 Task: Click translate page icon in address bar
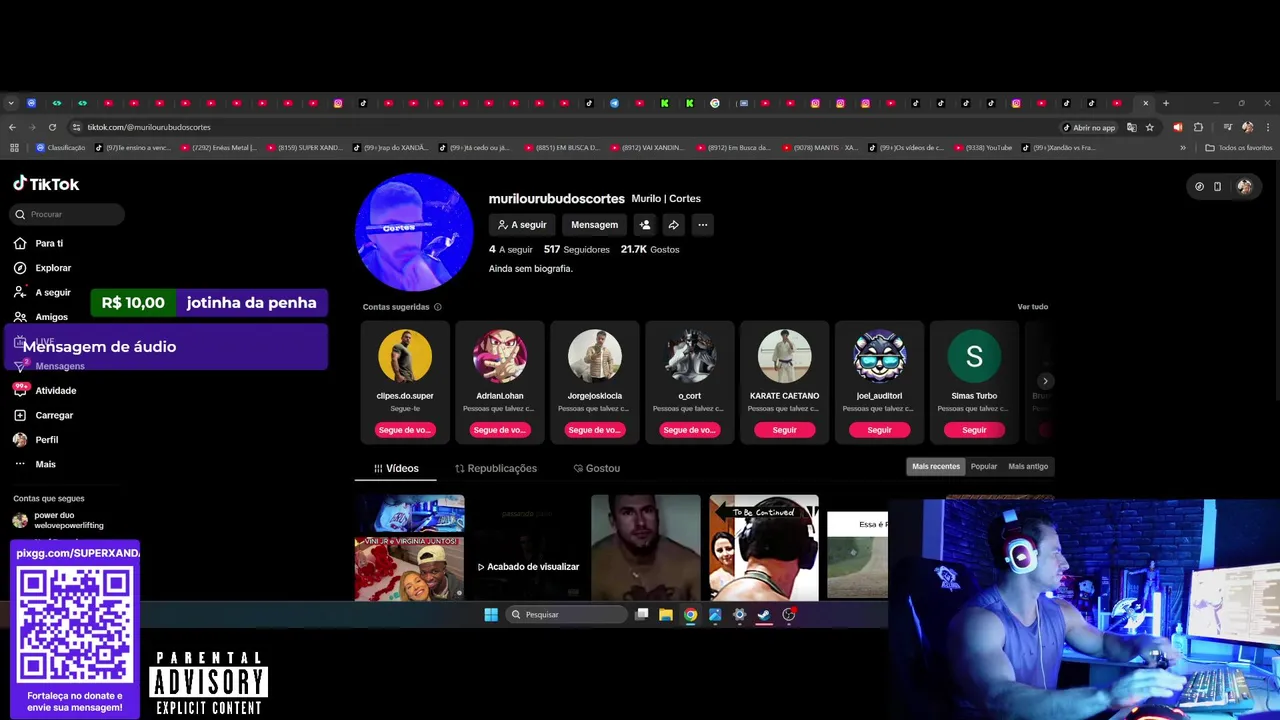click(x=1131, y=127)
